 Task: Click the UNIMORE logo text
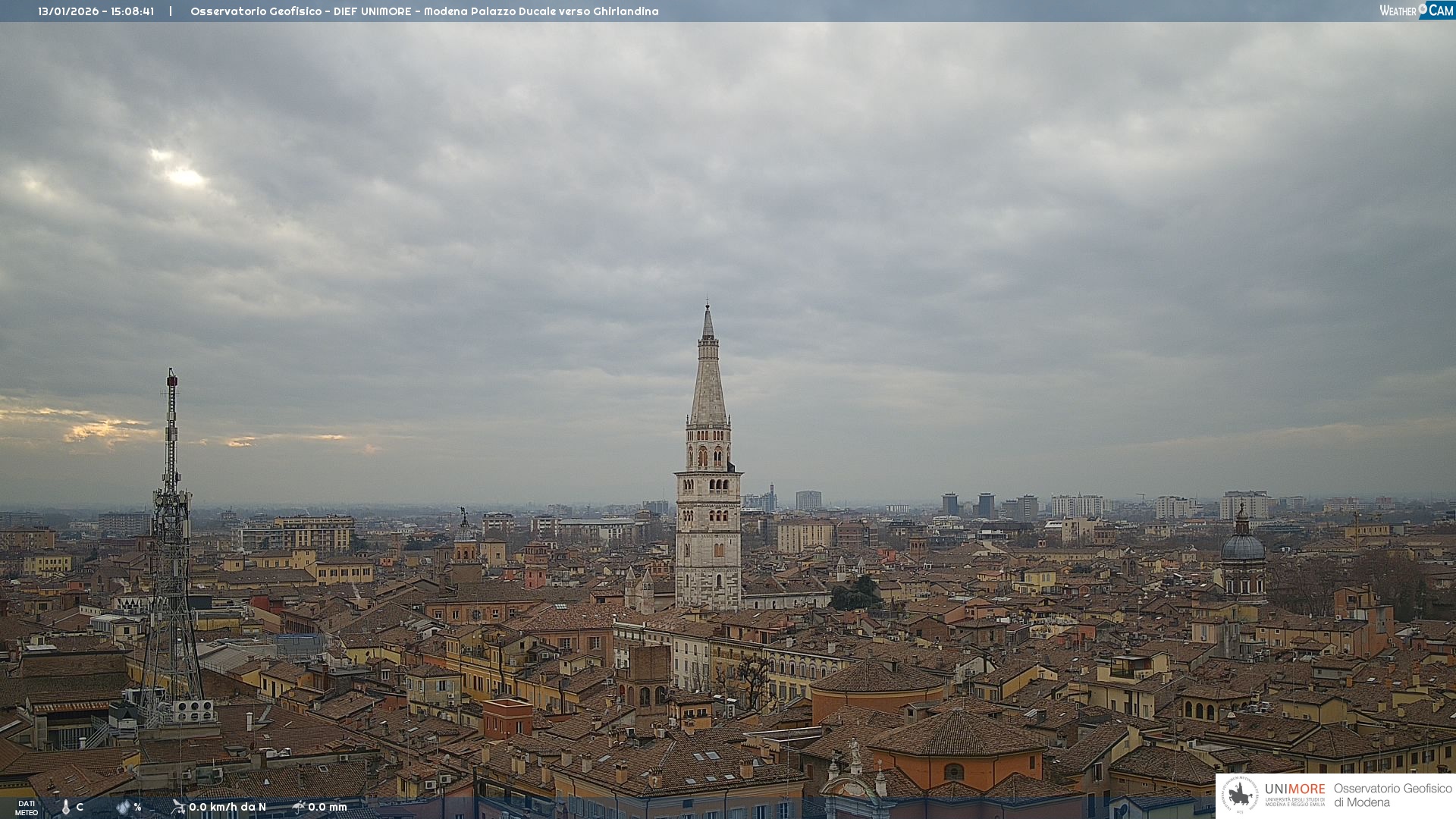tap(1294, 789)
